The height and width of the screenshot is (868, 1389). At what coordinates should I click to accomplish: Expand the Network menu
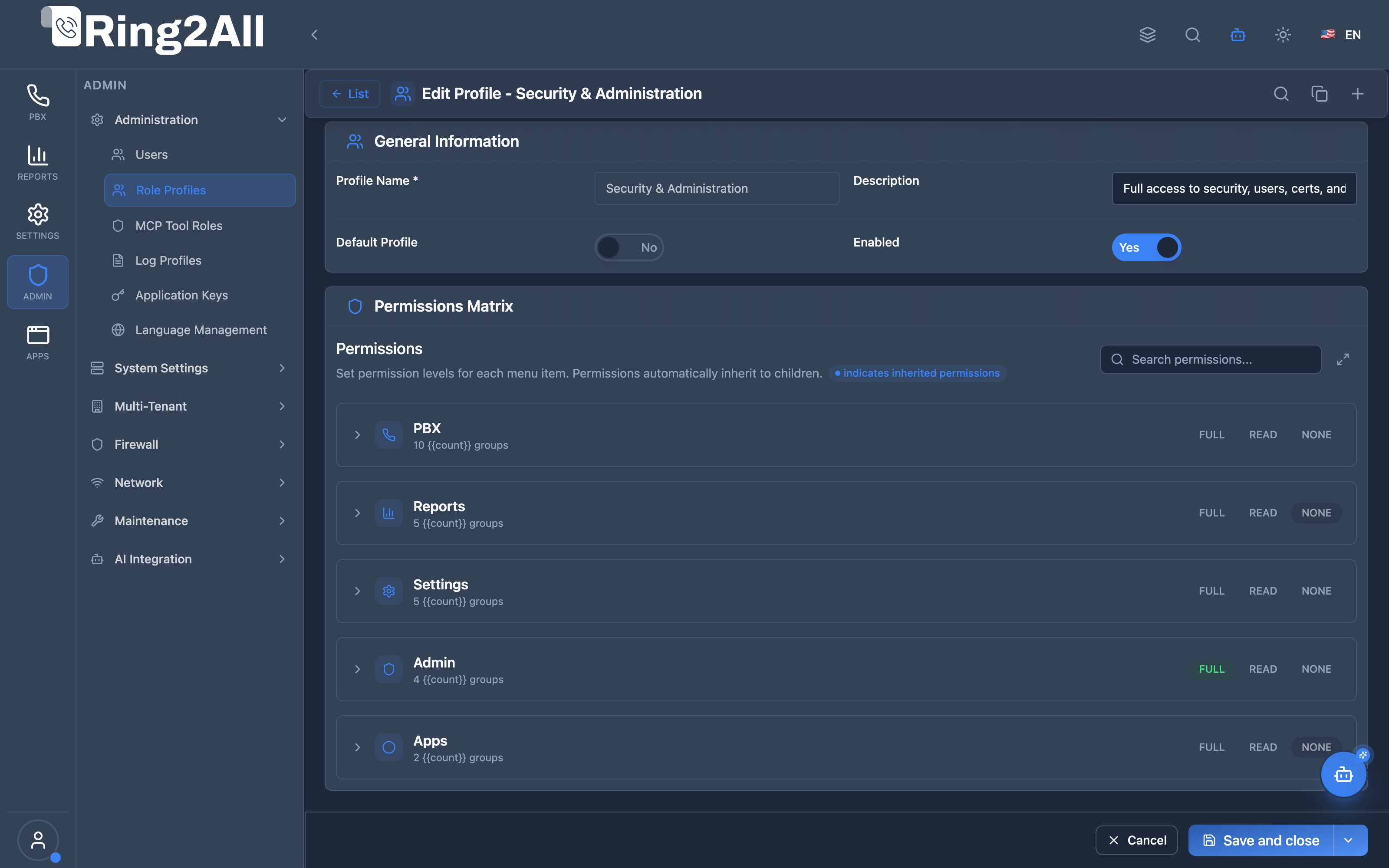(189, 482)
